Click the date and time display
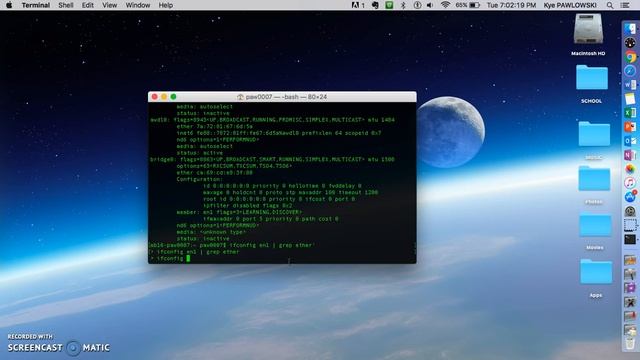Screen dimensions: 640x360 pyautogui.click(x=511, y=5)
